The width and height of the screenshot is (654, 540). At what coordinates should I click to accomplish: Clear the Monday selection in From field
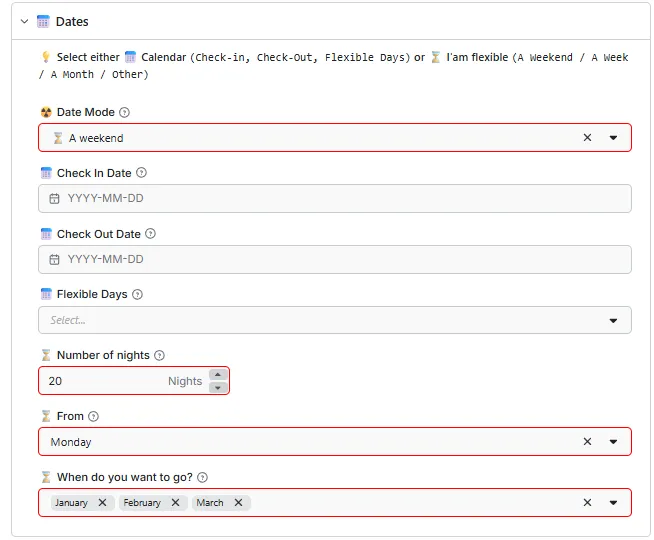[x=587, y=442]
